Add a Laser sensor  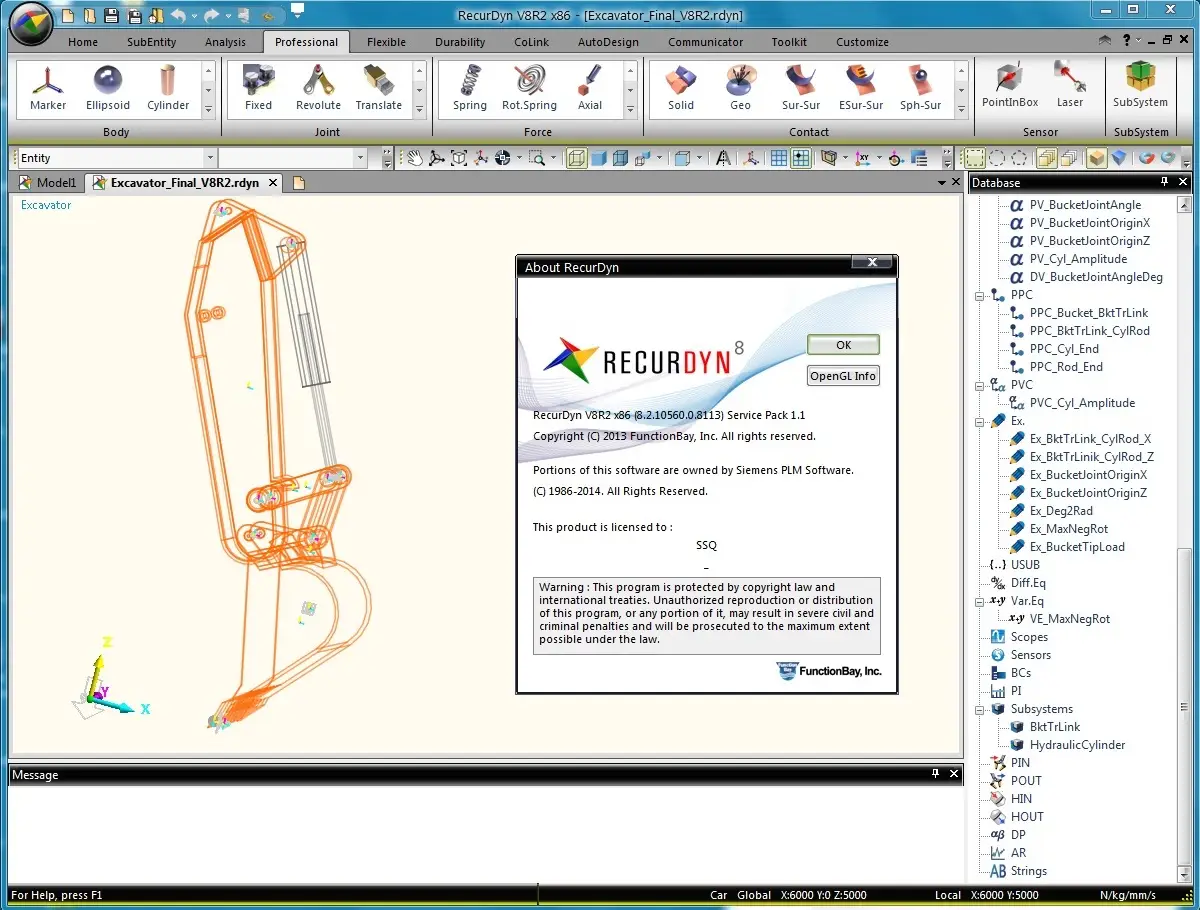tap(1069, 87)
